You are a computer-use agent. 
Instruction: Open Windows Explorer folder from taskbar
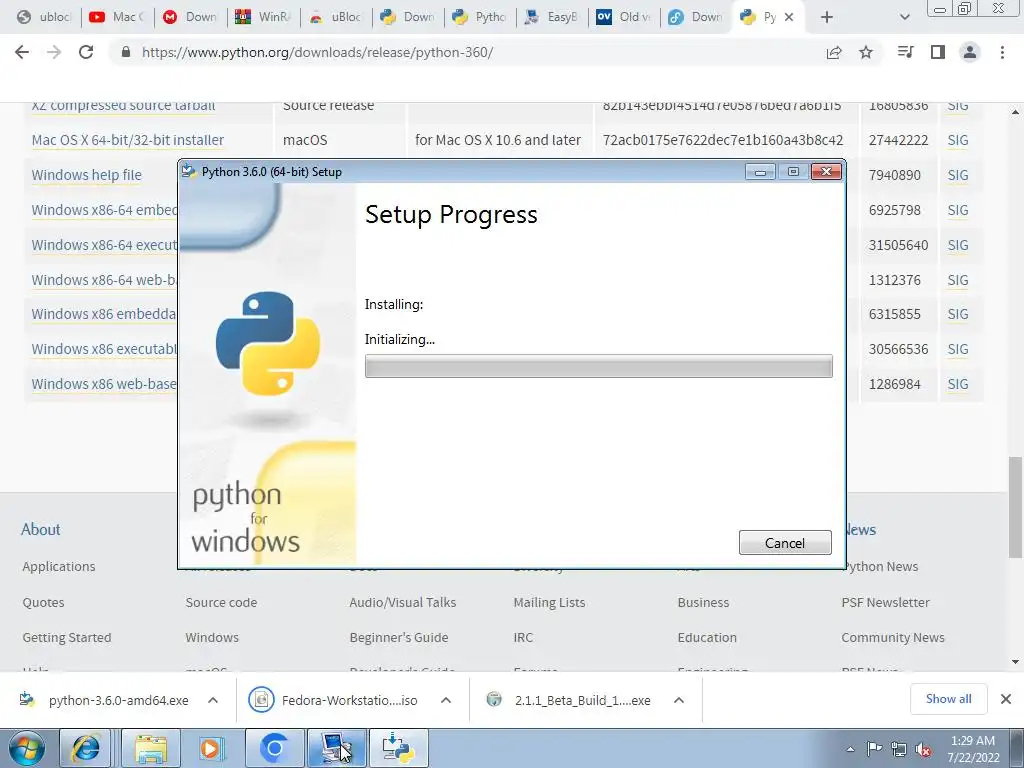(152, 748)
